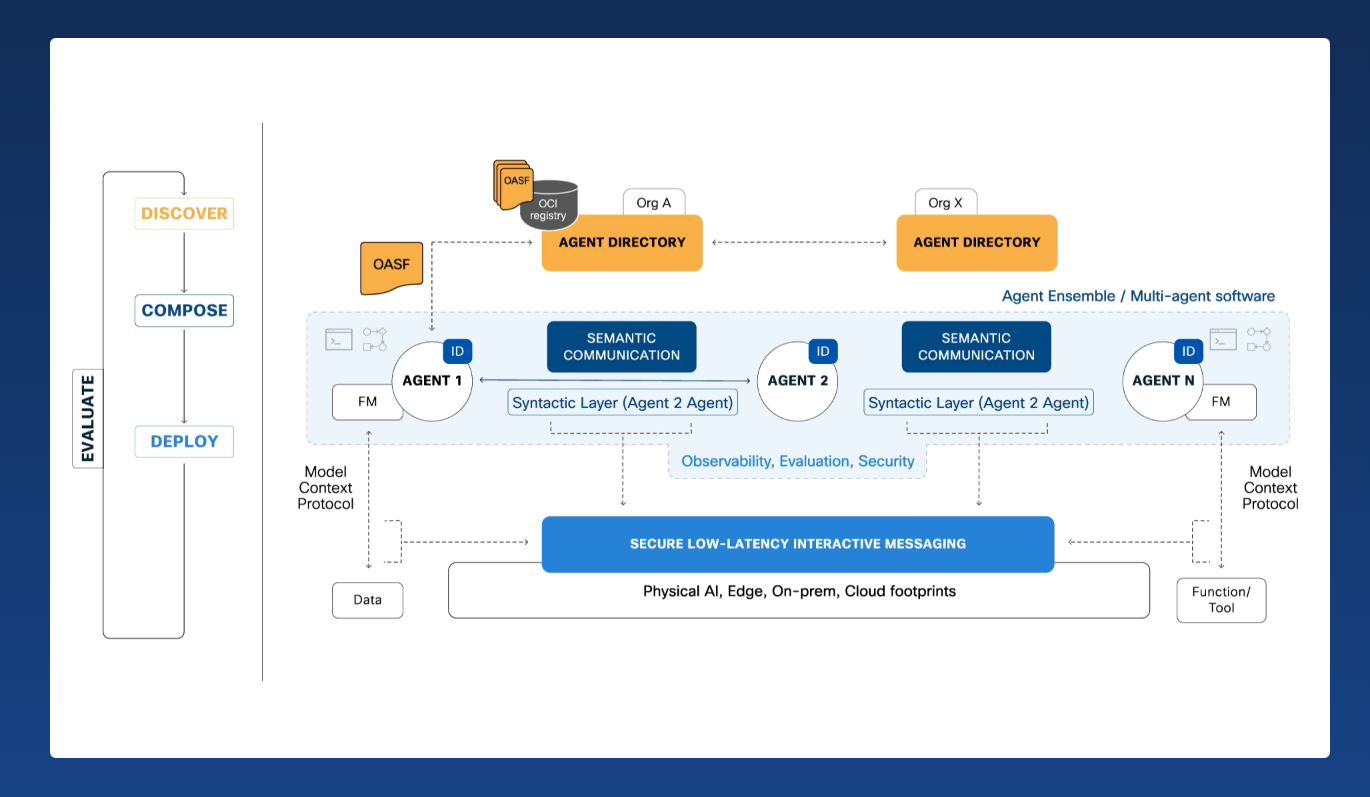Click the vertical EVALUATE label
This screenshot has width=1370, height=797.
tap(88, 418)
